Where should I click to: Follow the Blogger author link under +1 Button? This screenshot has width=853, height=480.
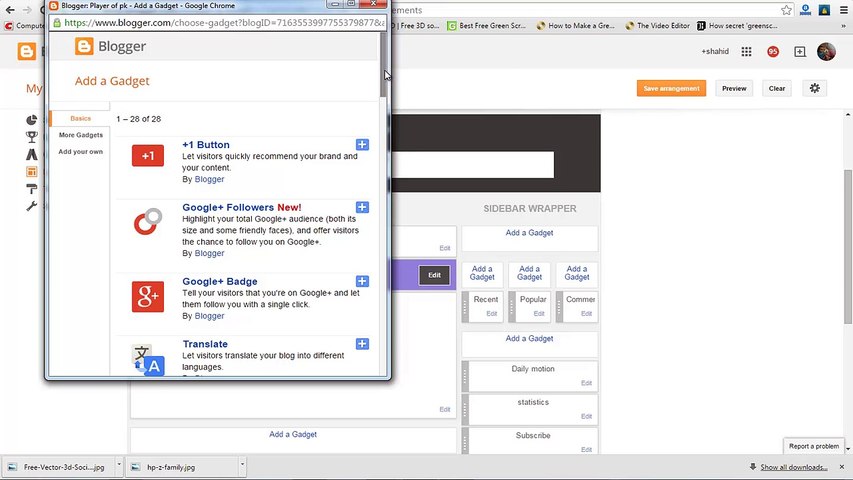209,179
